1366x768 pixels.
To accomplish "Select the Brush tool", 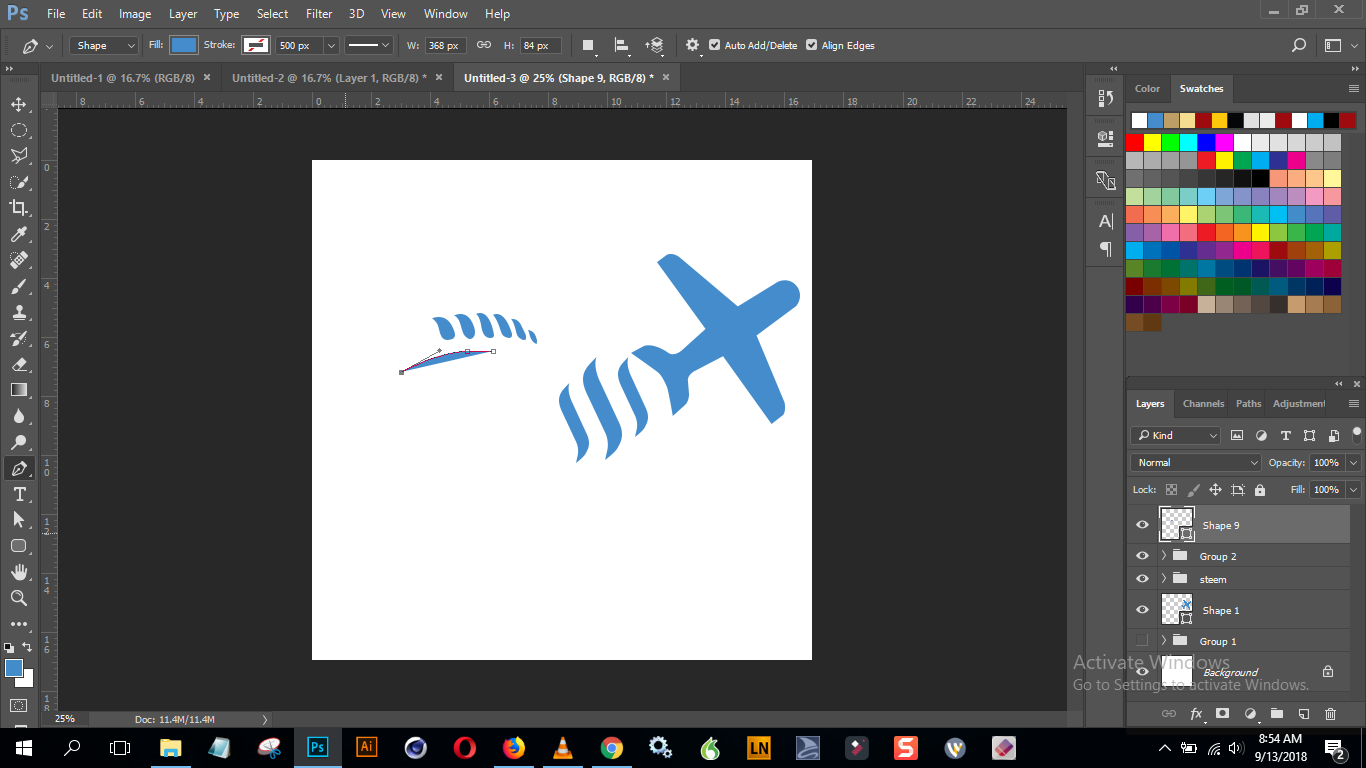I will [x=18, y=286].
